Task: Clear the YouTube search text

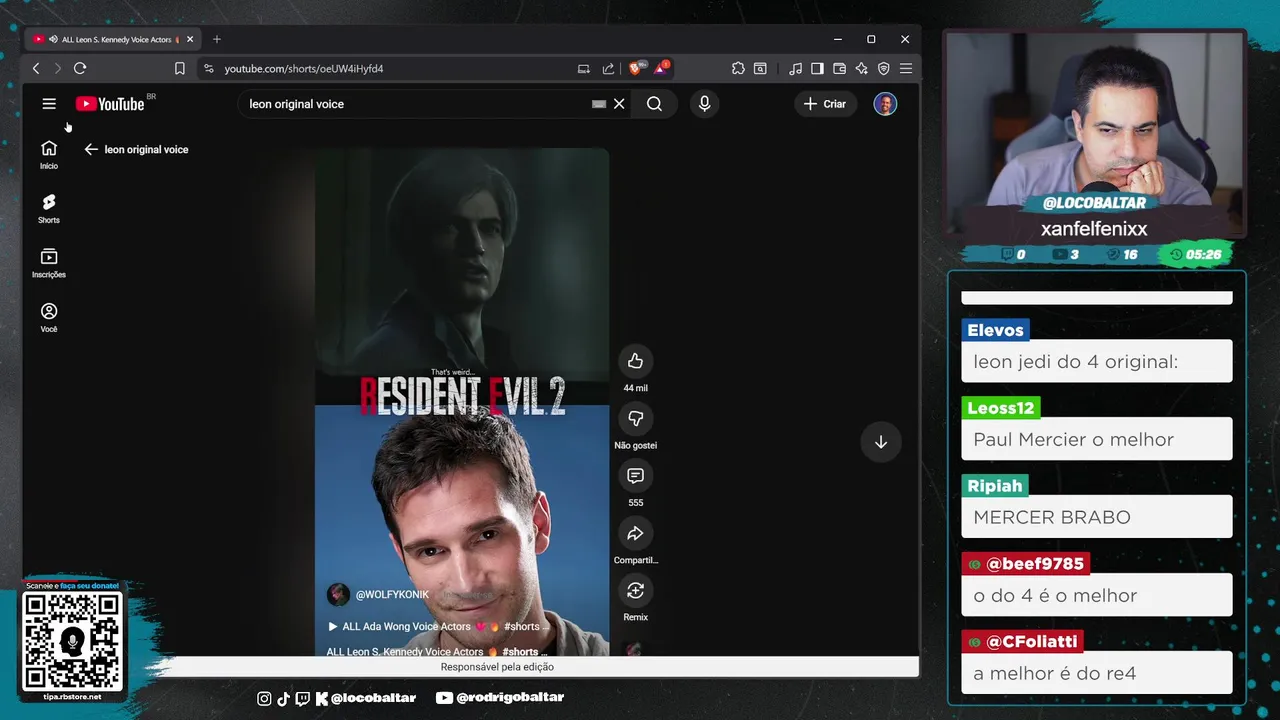Action: click(619, 104)
